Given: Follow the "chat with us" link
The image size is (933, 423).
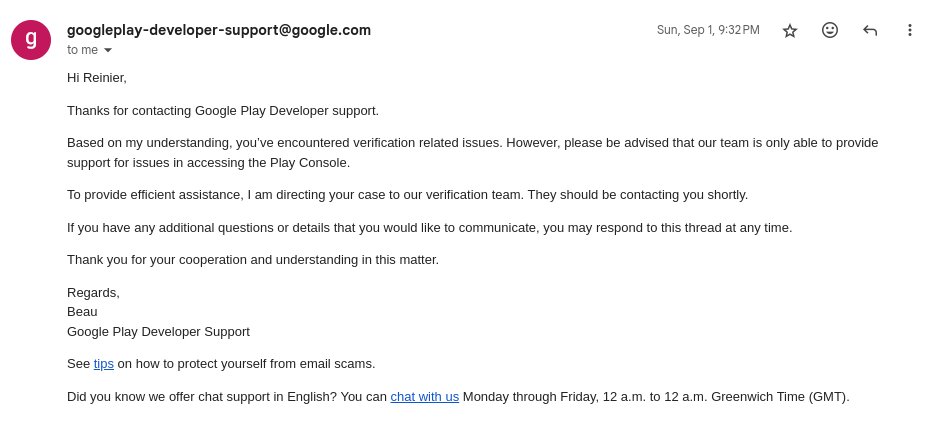Looking at the screenshot, I should point(424,397).
